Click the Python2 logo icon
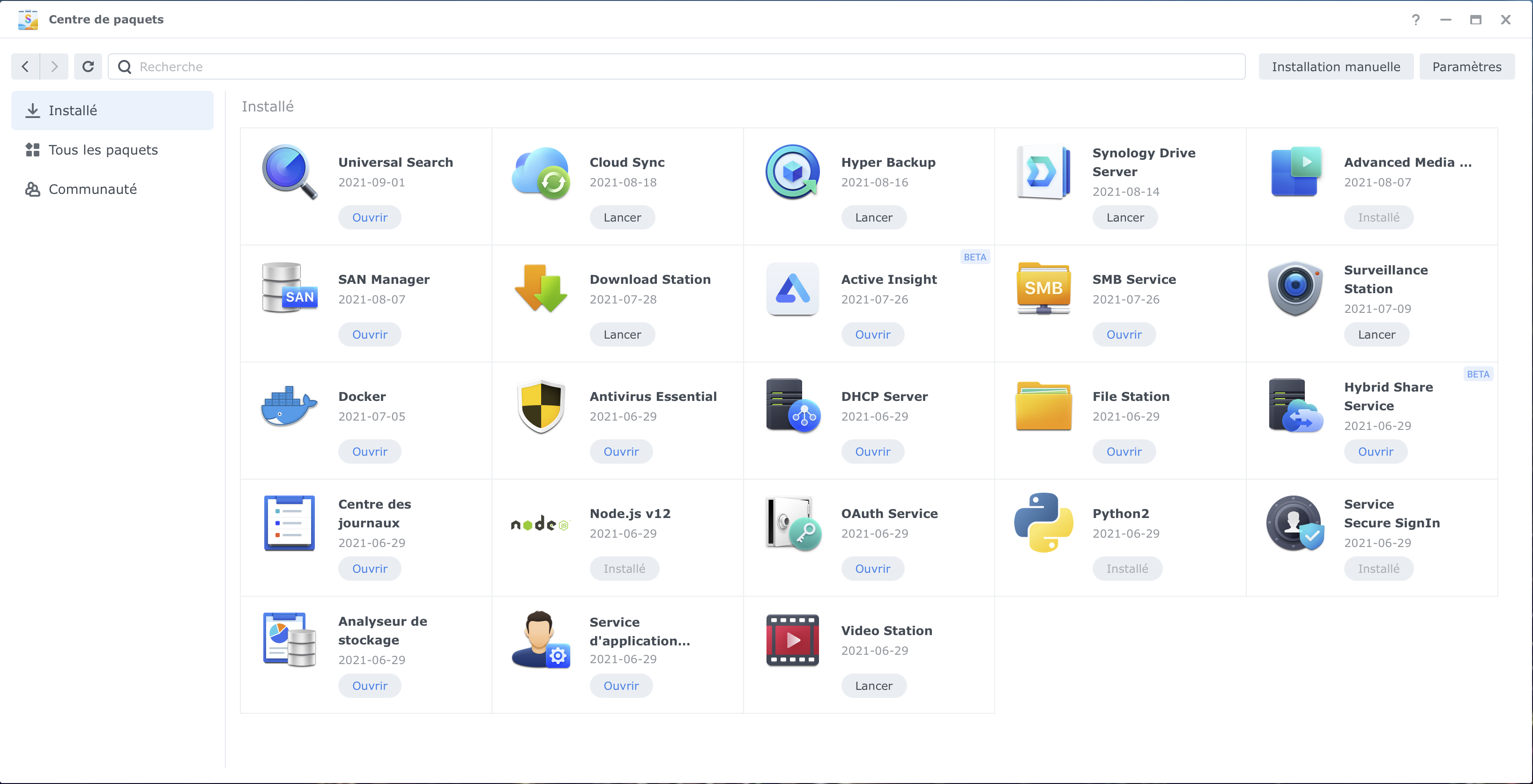 click(x=1043, y=523)
